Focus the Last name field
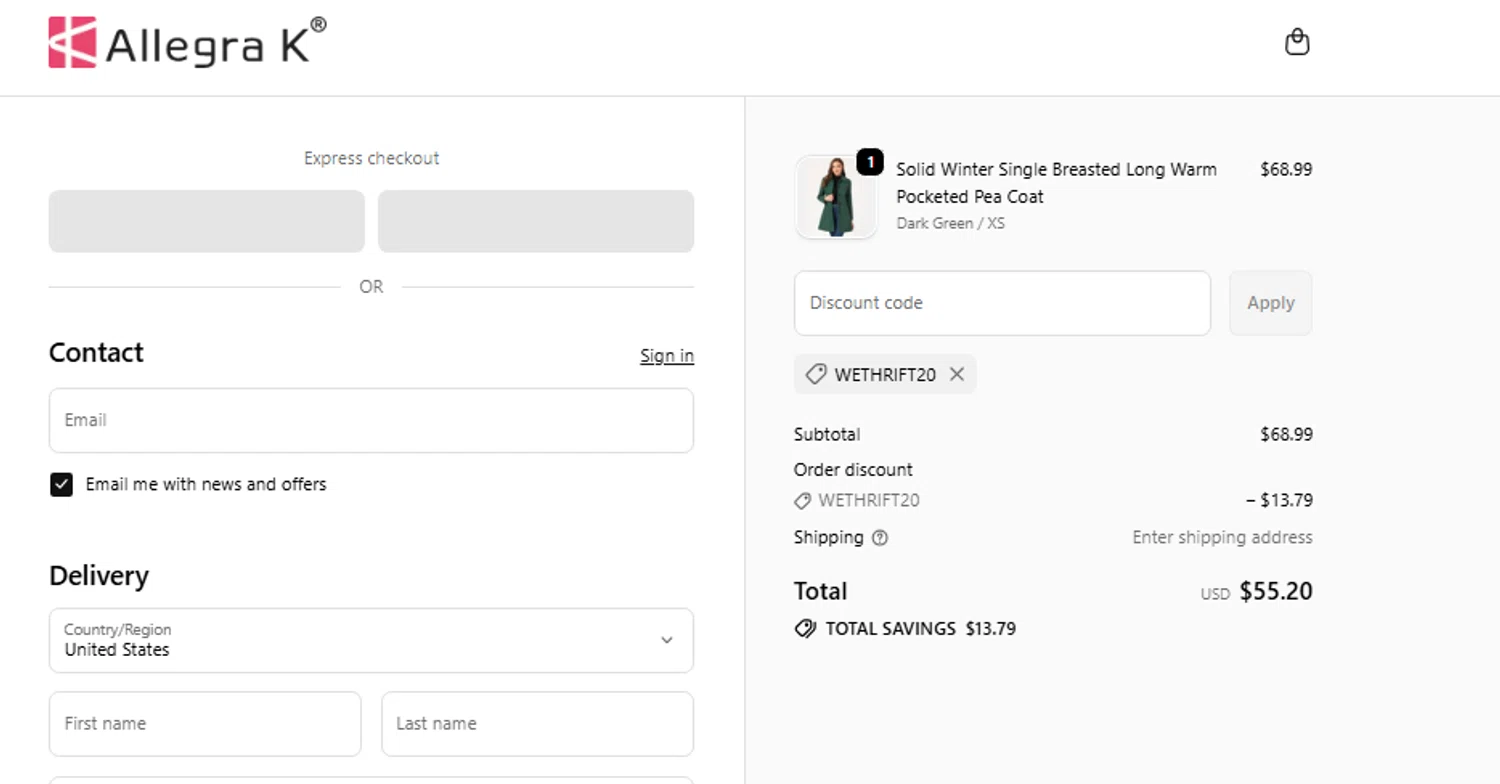The width and height of the screenshot is (1500, 784). (537, 723)
